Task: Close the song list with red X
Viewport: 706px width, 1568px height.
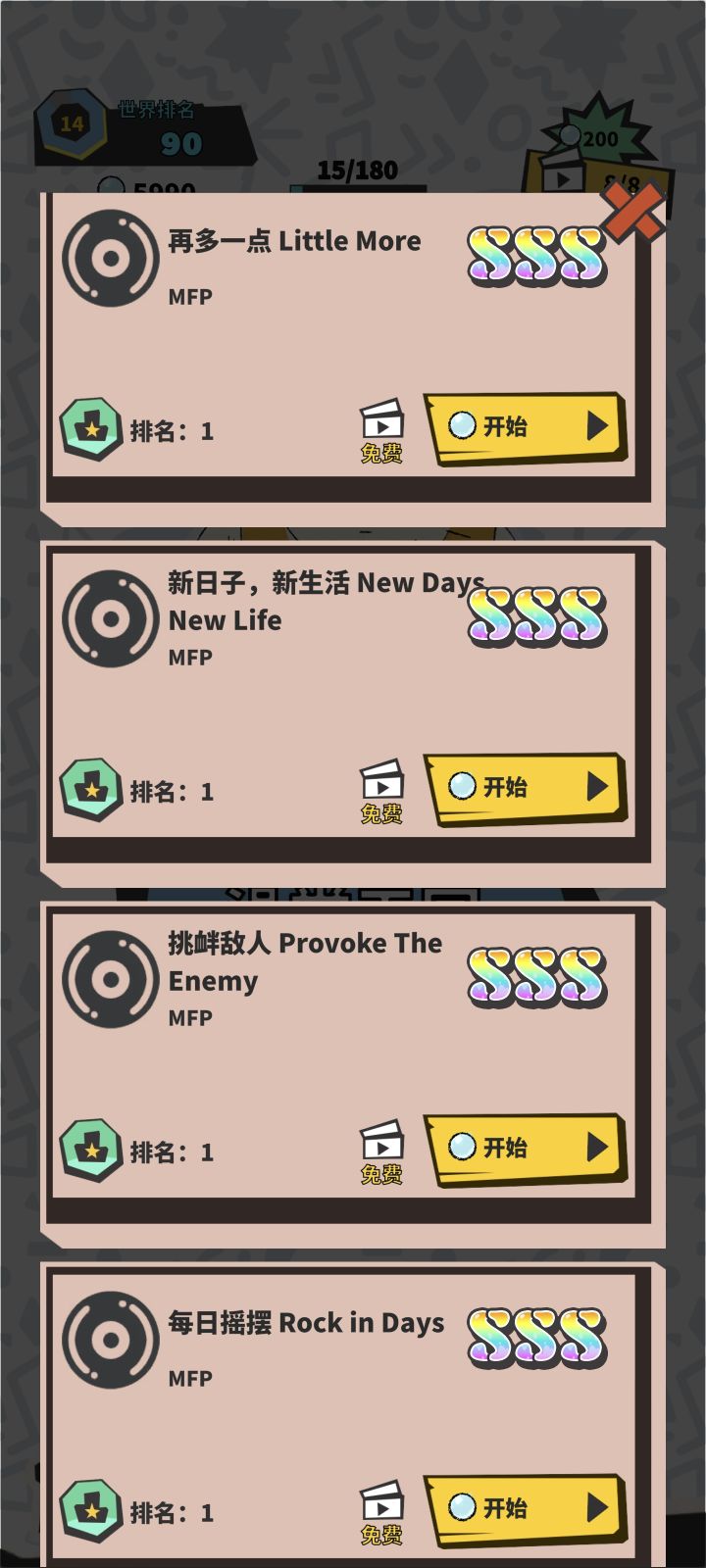Action: (x=633, y=210)
